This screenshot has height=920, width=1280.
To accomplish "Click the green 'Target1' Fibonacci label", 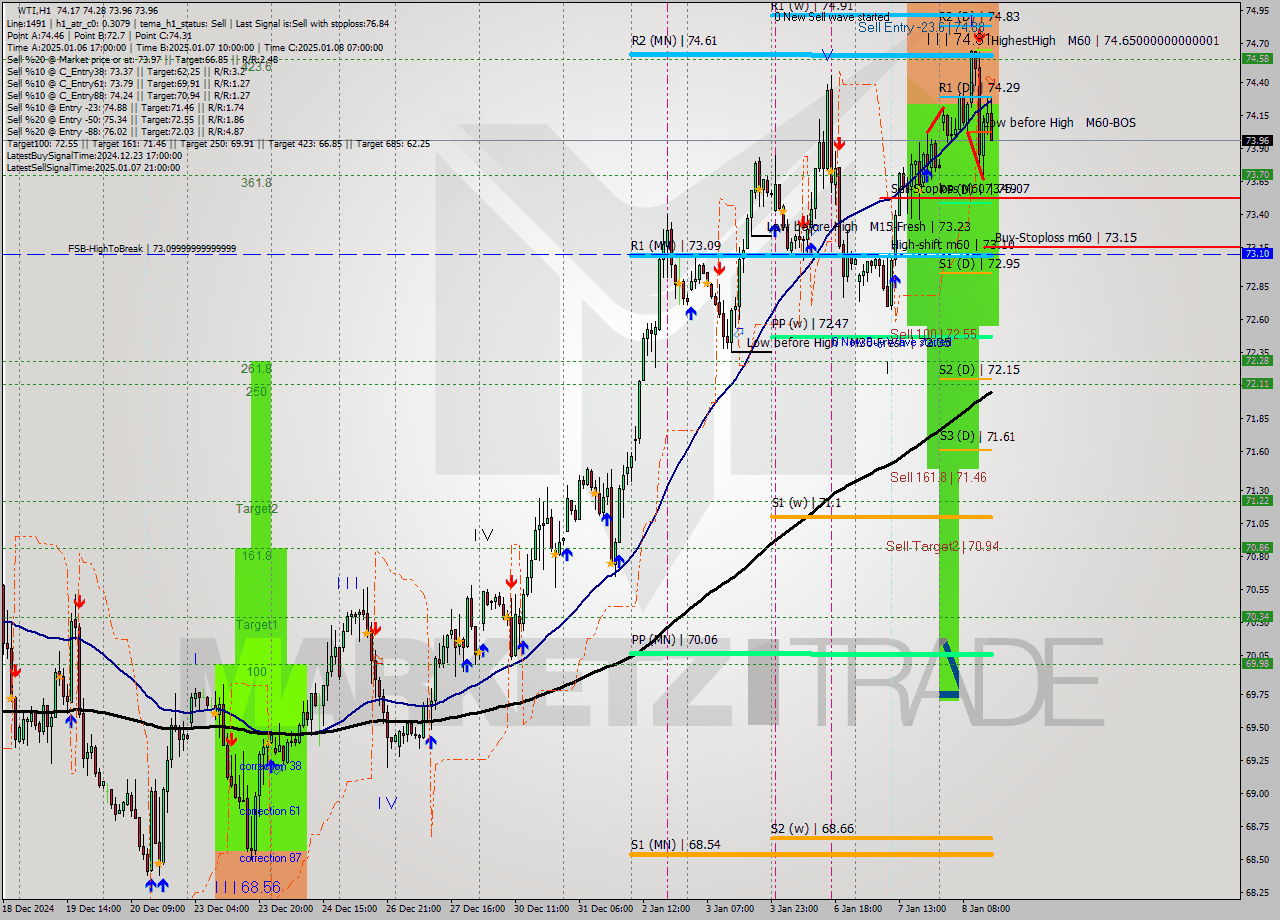I will (x=257, y=625).
